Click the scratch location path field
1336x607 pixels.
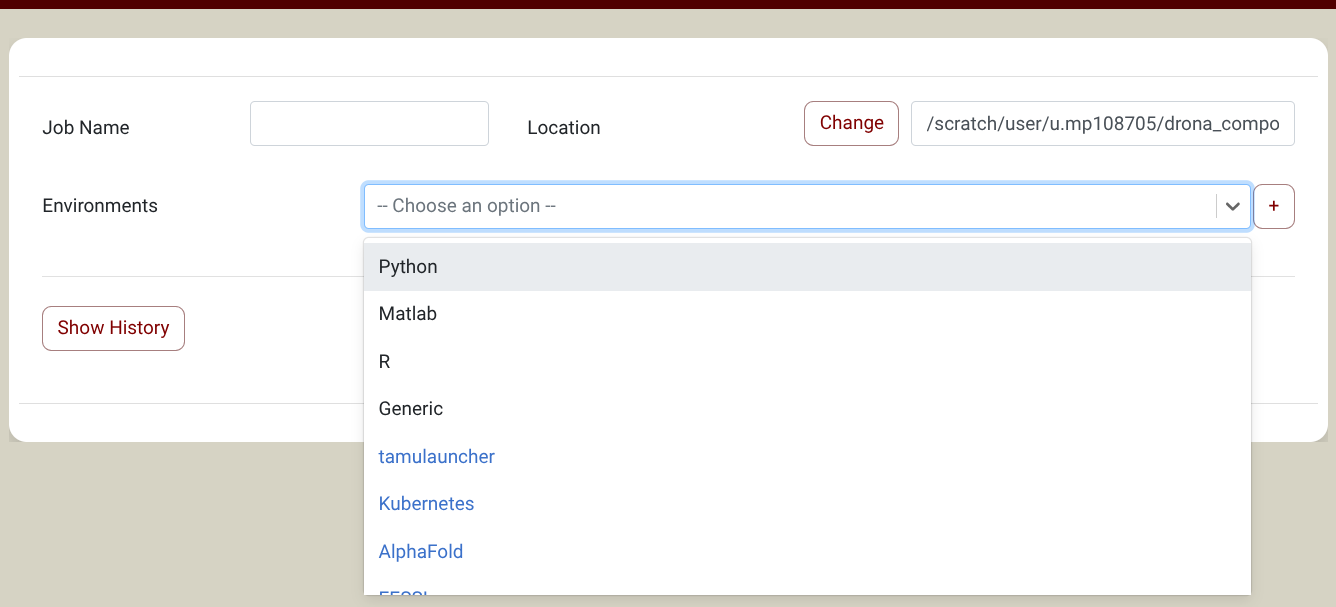1102,123
